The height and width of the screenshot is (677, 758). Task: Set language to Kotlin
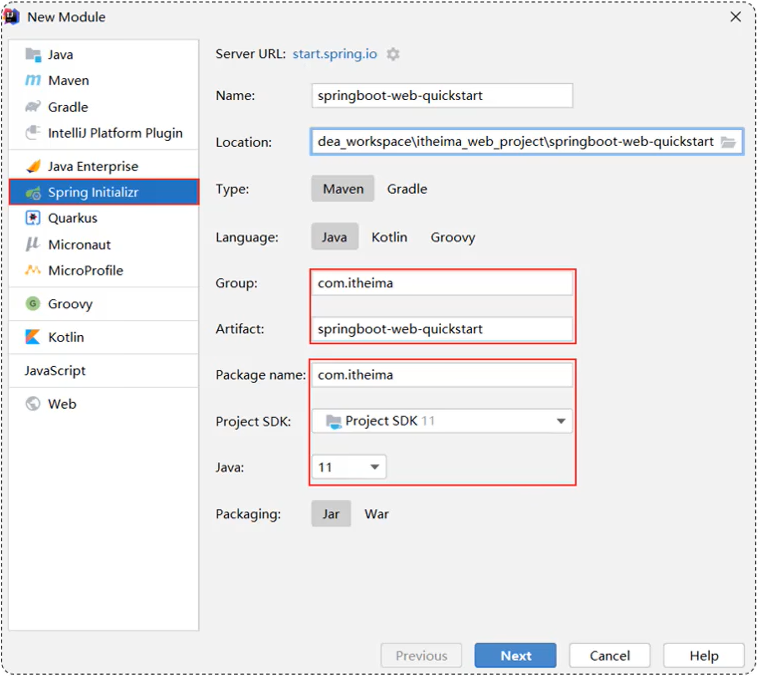pyautogui.click(x=389, y=237)
